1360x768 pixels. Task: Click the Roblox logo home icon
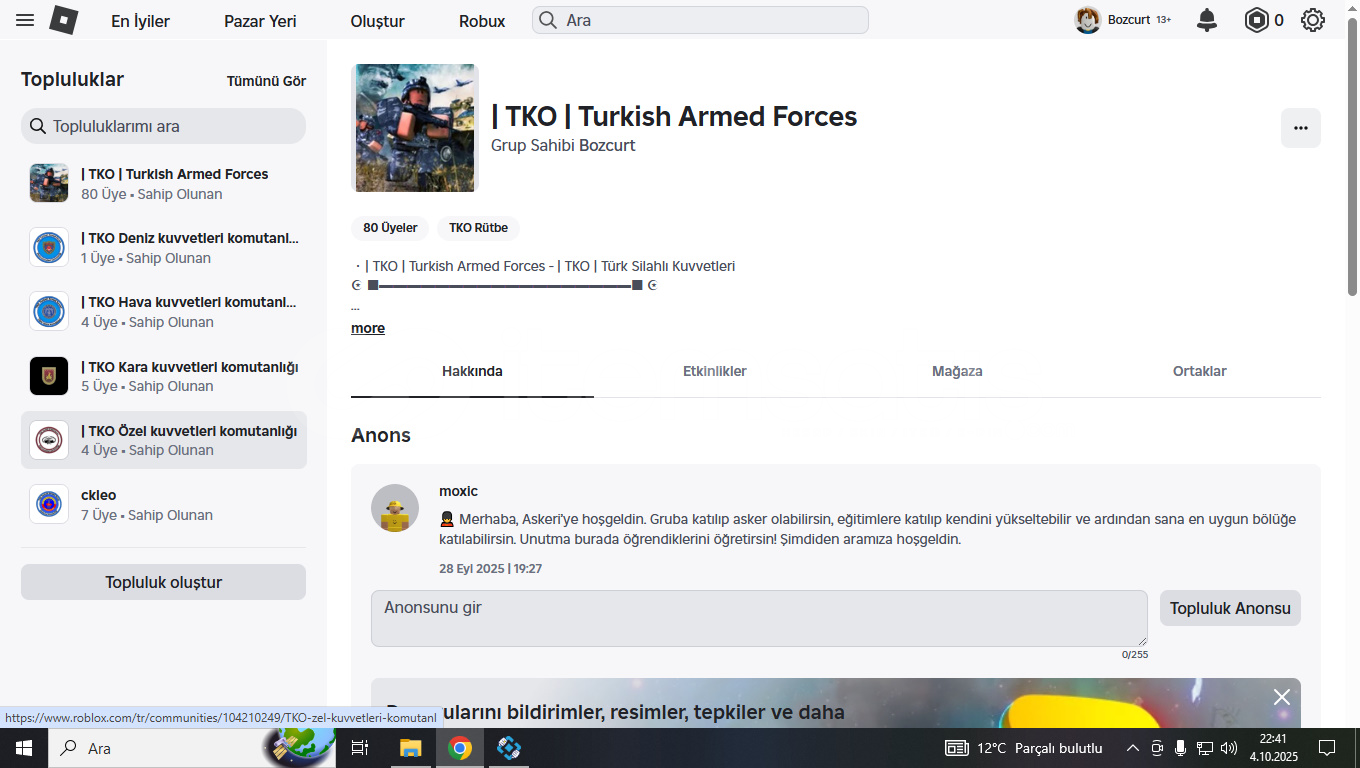click(x=64, y=20)
